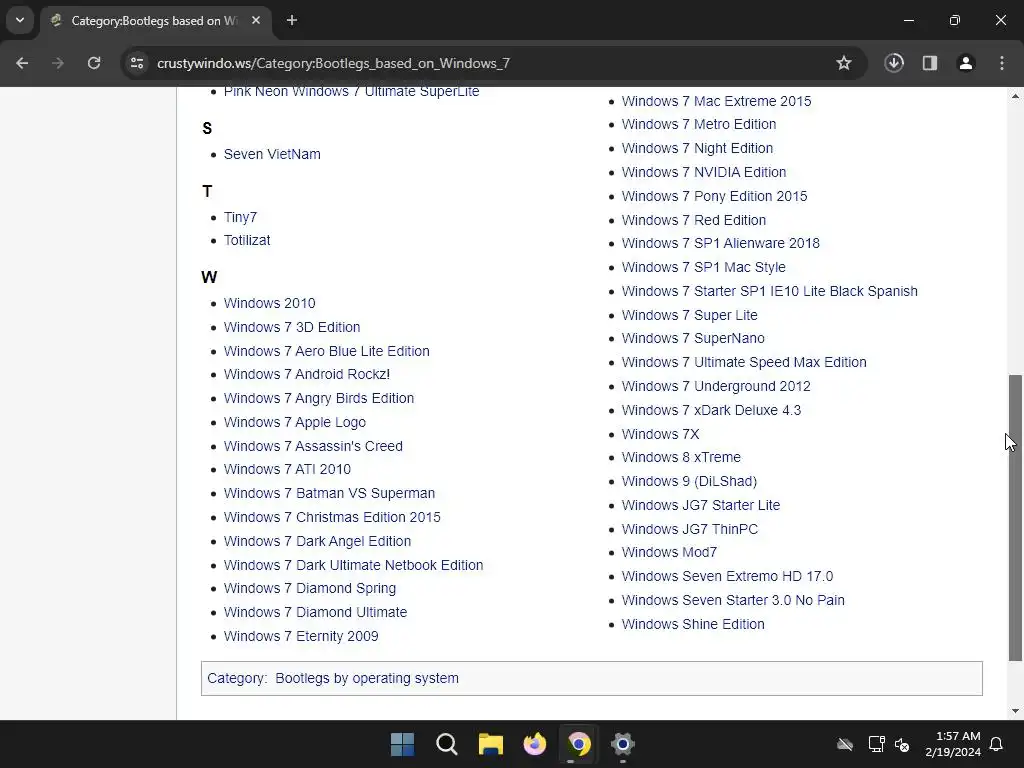Screen dimensions: 1024x768
Task: Open Windows Shine Edition link
Action: pyautogui.click(x=693, y=624)
